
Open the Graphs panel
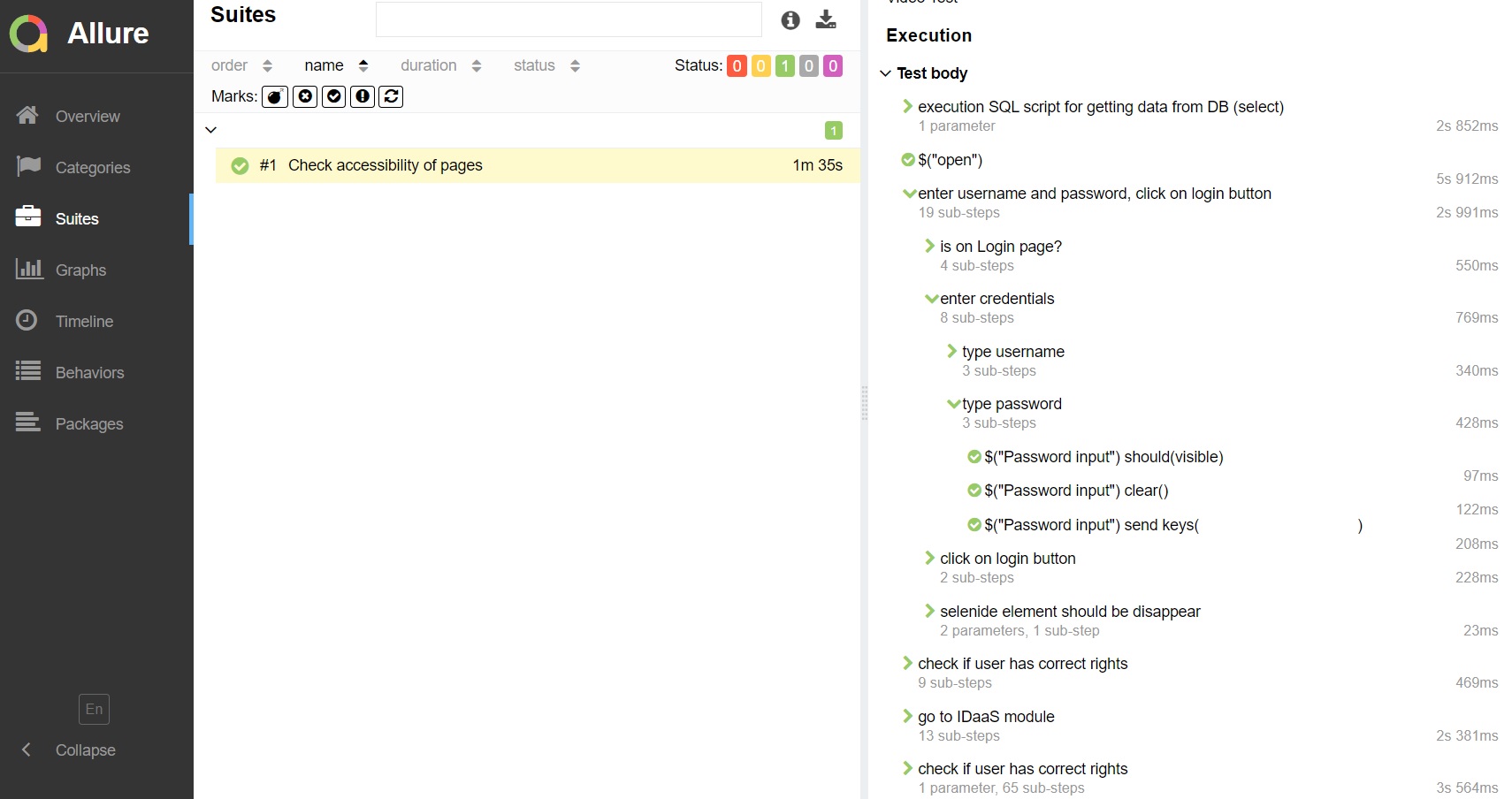click(80, 270)
